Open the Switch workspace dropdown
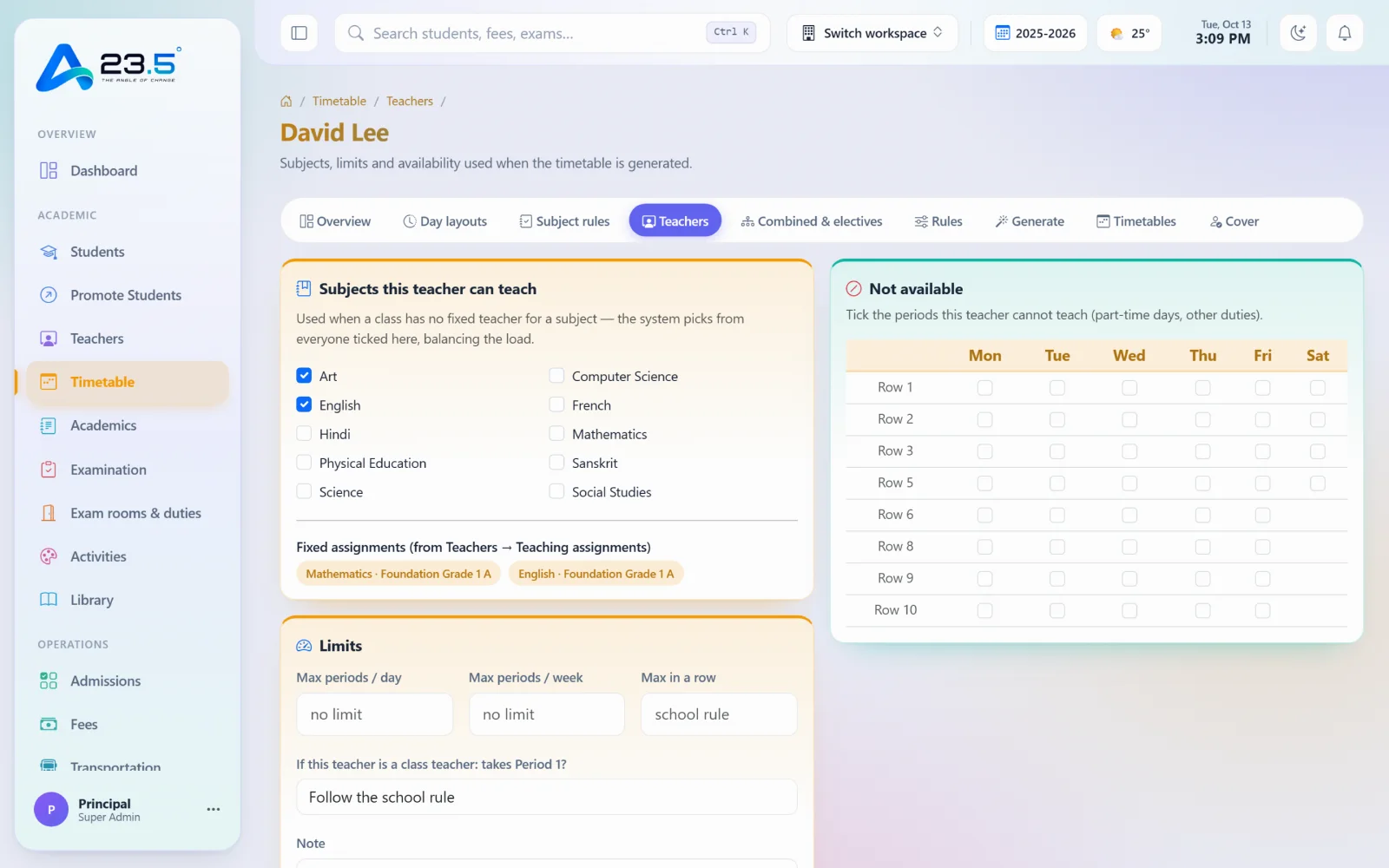This screenshot has width=1389, height=868. pyautogui.click(x=872, y=33)
